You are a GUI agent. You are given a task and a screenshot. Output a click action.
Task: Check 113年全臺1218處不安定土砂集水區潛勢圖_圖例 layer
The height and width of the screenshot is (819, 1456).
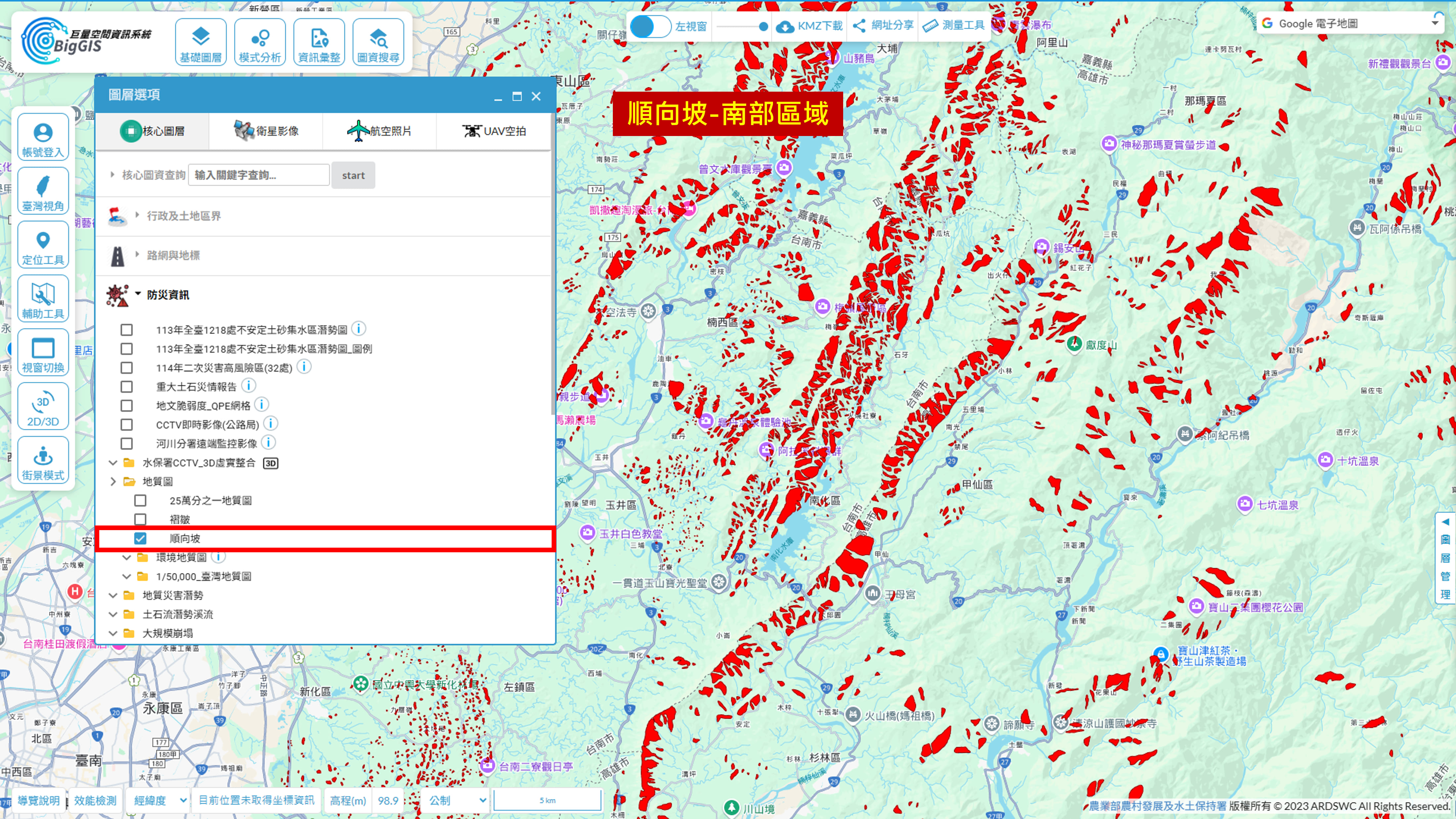coord(127,349)
